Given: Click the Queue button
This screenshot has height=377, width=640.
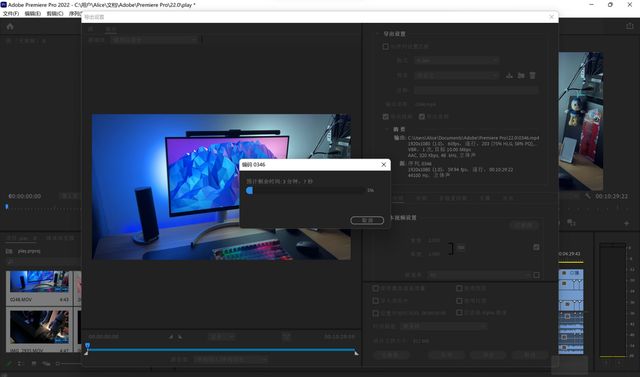Looking at the screenshot, I should tap(447, 355).
